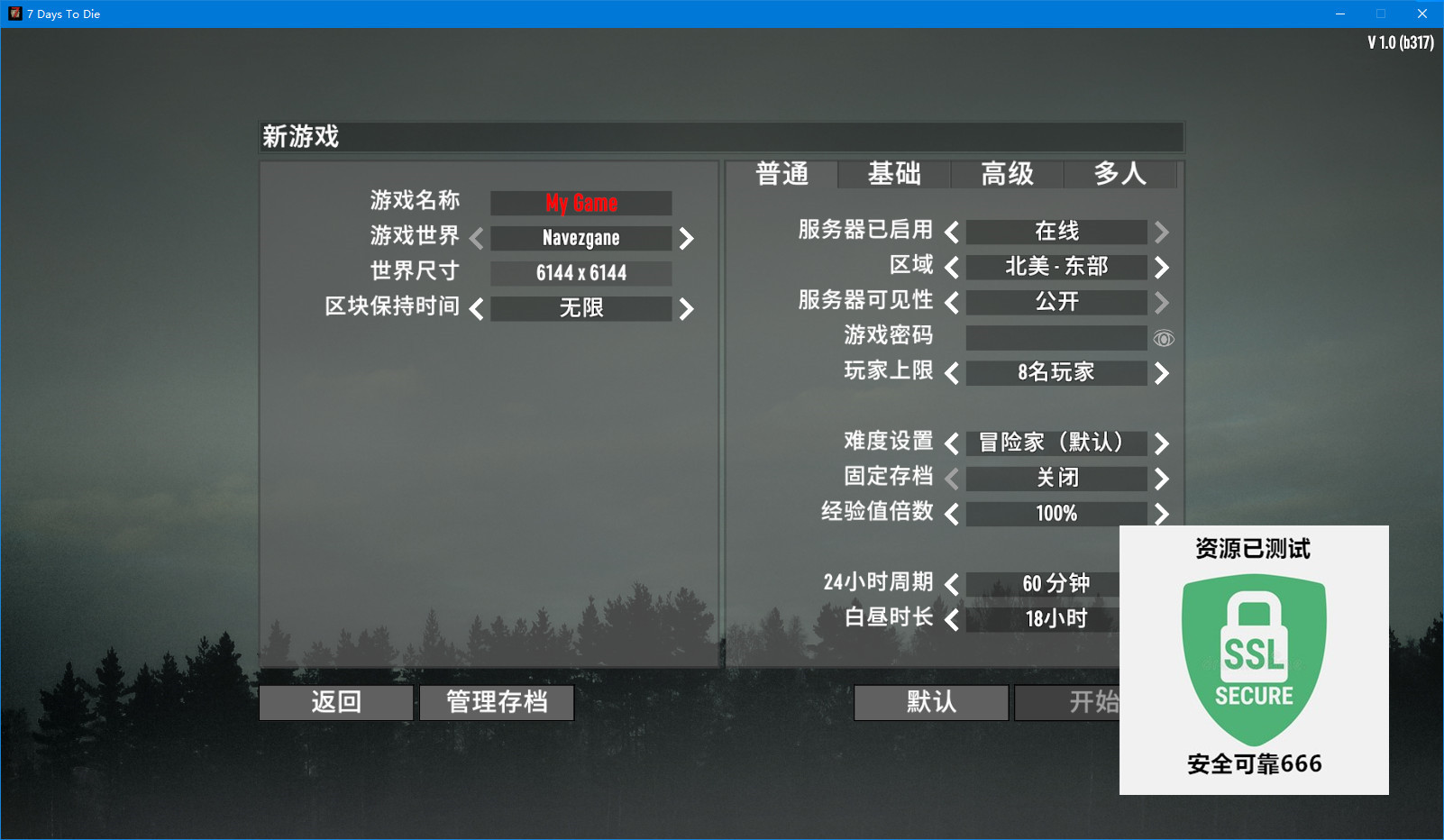
Task: Click the 默认 reset button
Action: pos(931,702)
